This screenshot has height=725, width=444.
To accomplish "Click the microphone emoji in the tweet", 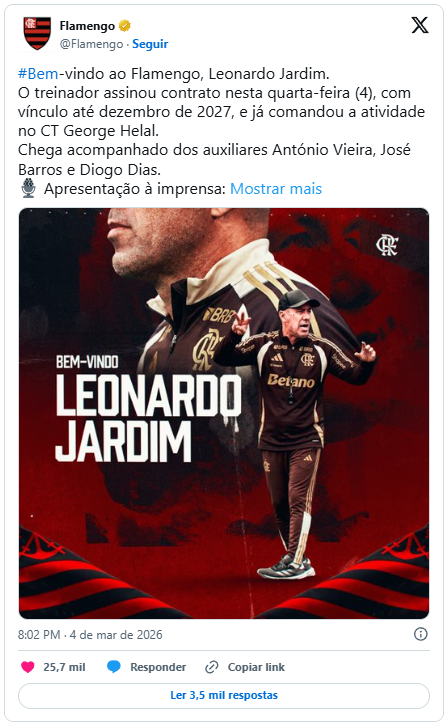I will pos(28,188).
